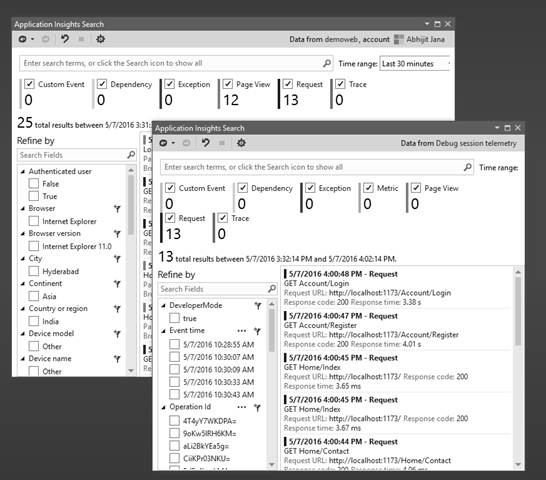Screen dimensions: 546x480
Task: Click ellipsis next to Event time
Action: pyautogui.click(x=242, y=331)
